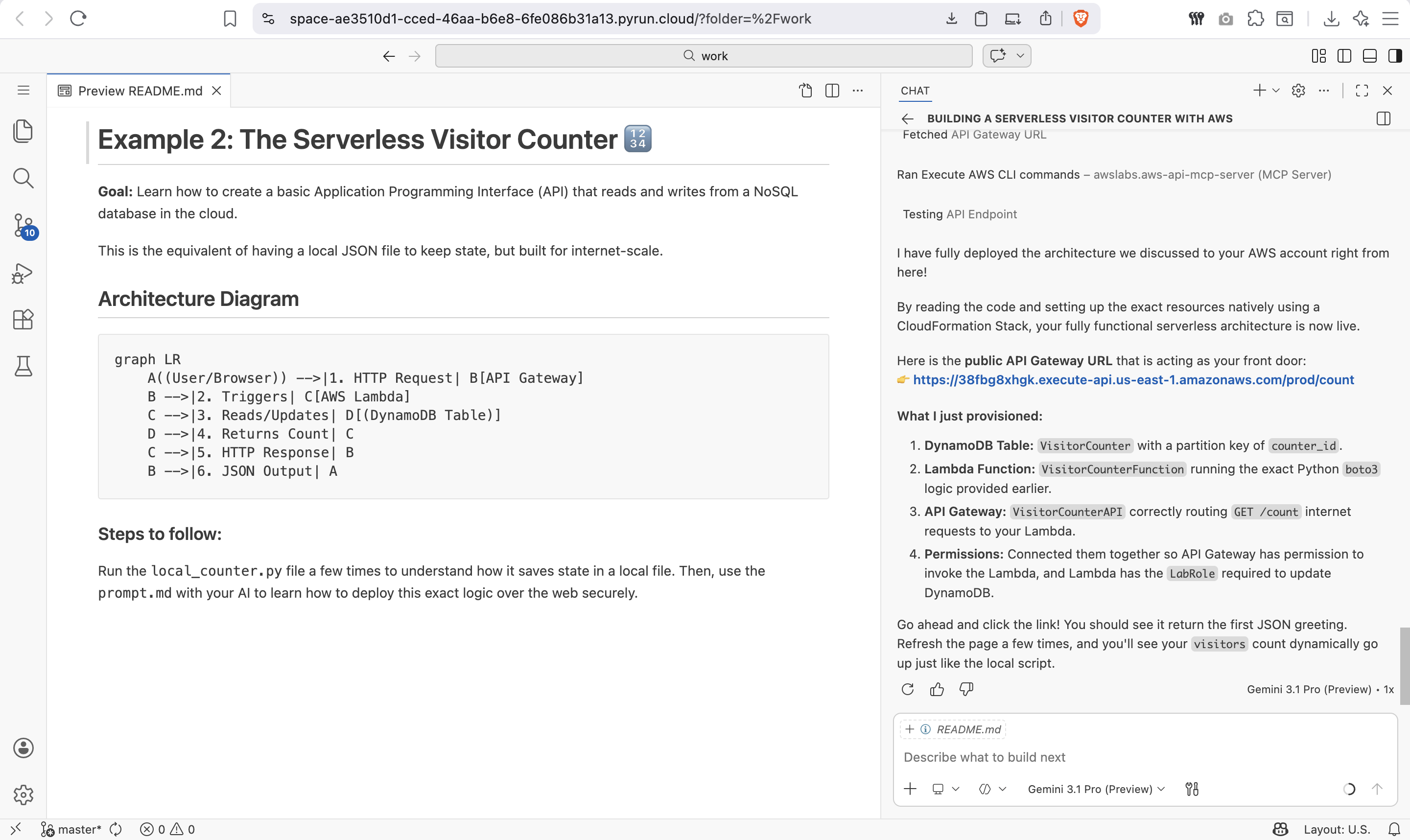Open the Search view in the activity bar
Viewport: 1410px width, 840px height.
(x=23, y=178)
